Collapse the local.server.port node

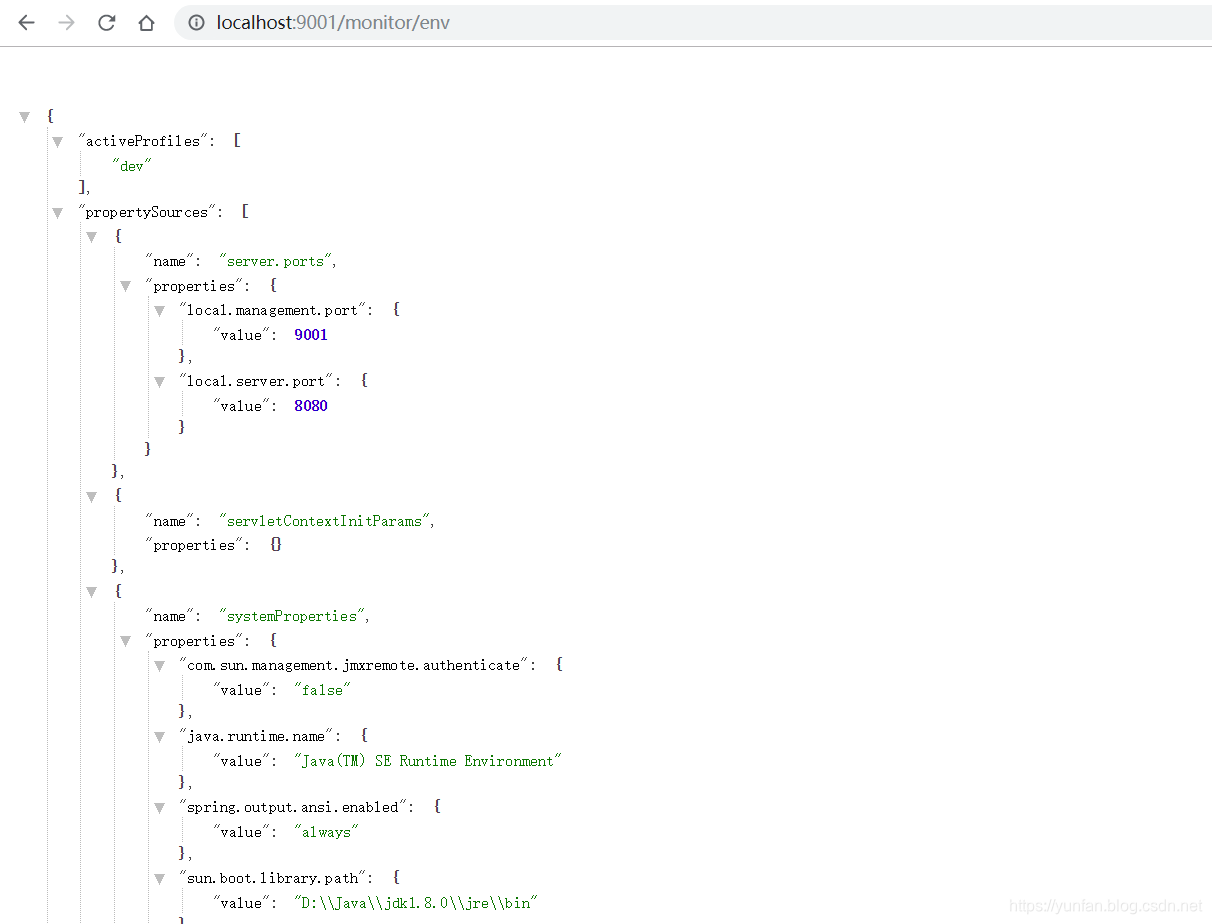(x=160, y=382)
